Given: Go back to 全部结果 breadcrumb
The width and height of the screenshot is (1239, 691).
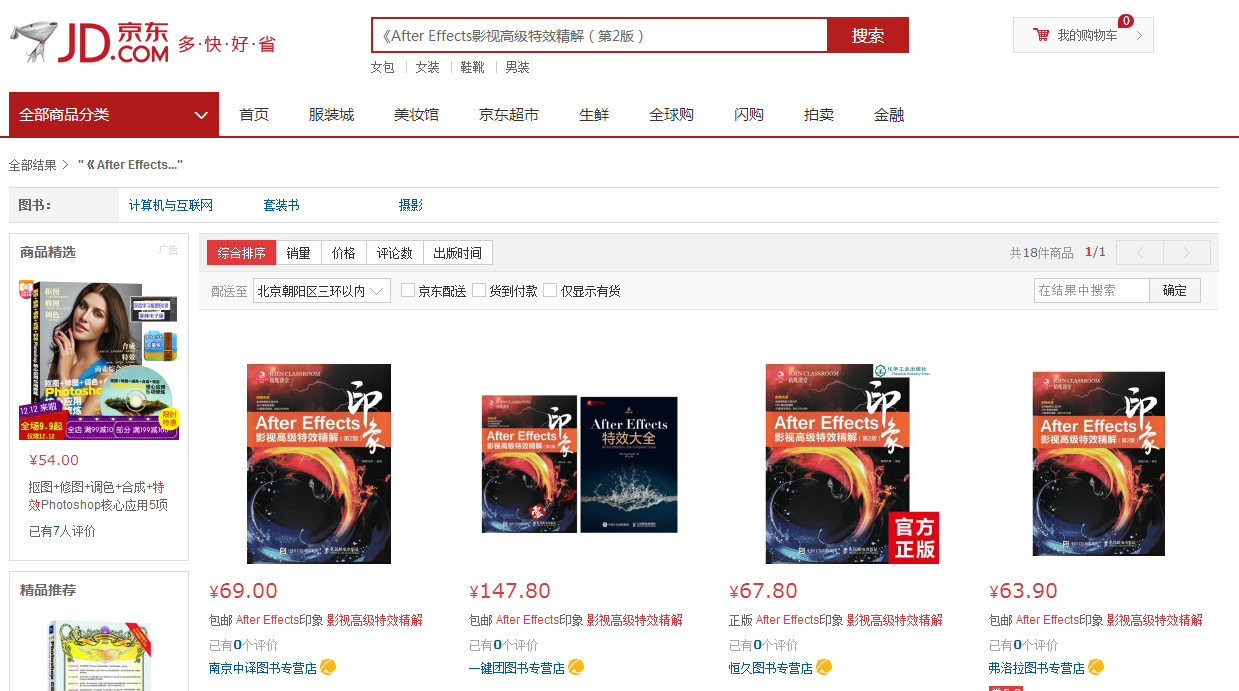Looking at the screenshot, I should pyautogui.click(x=33, y=165).
